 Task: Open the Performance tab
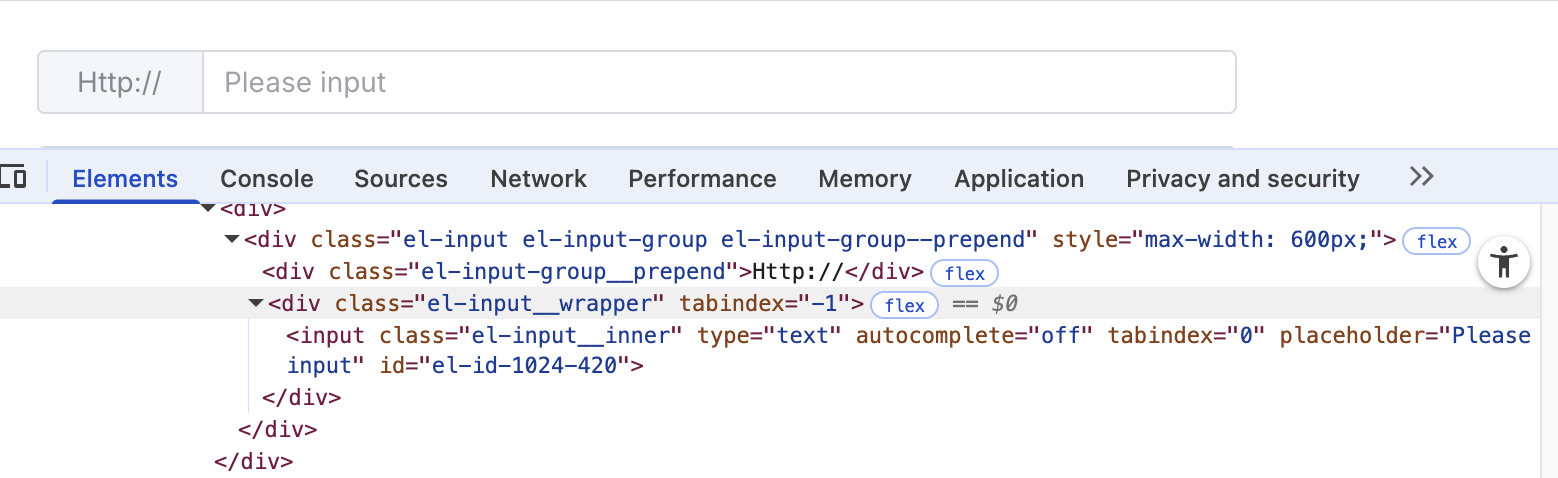(x=702, y=179)
